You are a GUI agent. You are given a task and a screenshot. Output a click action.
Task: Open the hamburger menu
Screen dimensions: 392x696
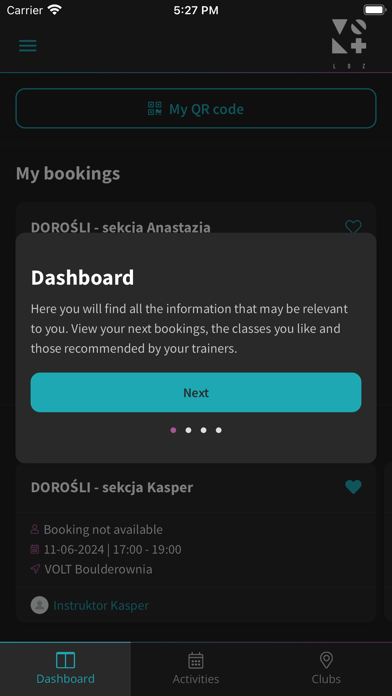point(28,46)
